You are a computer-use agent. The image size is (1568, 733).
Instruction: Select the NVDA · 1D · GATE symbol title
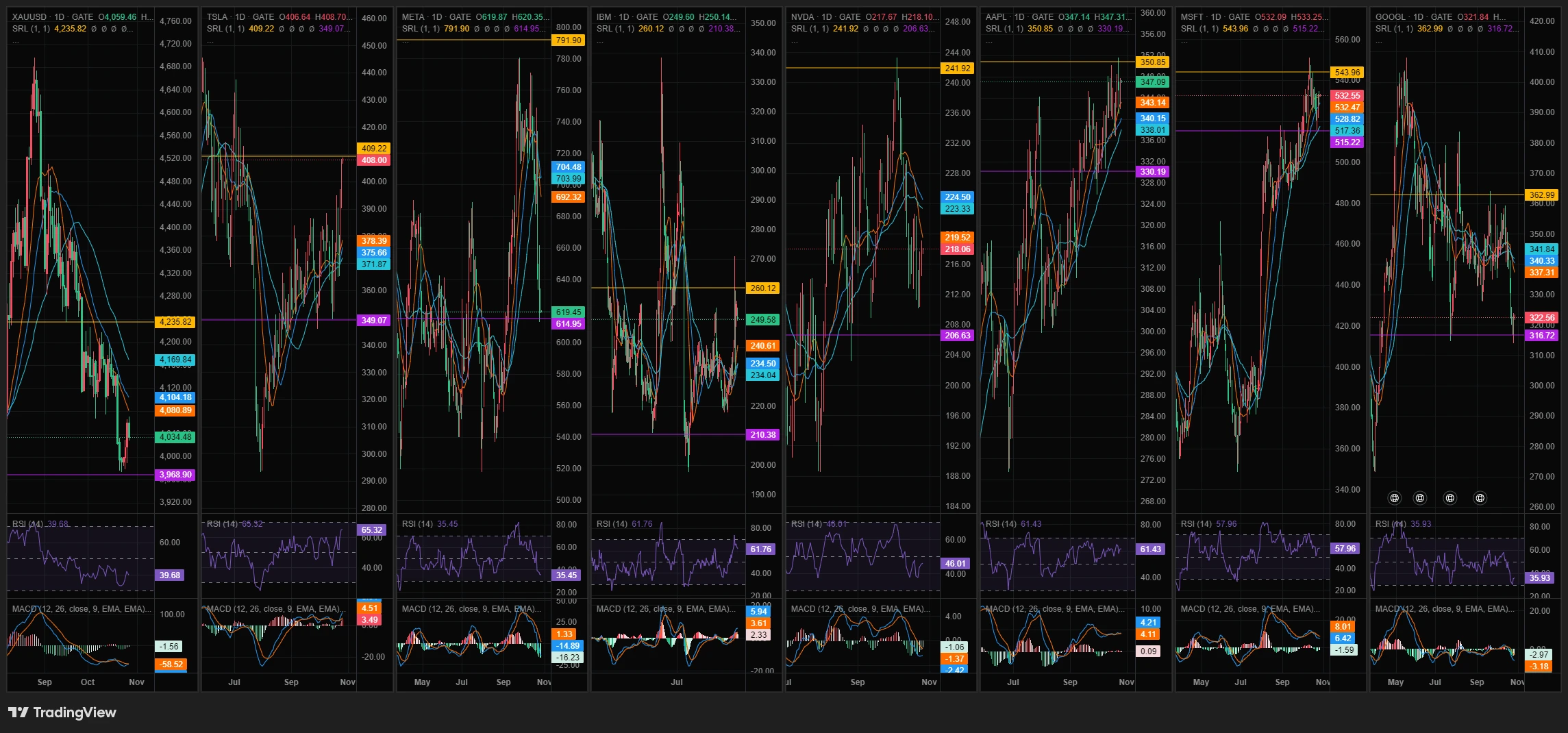pos(825,17)
